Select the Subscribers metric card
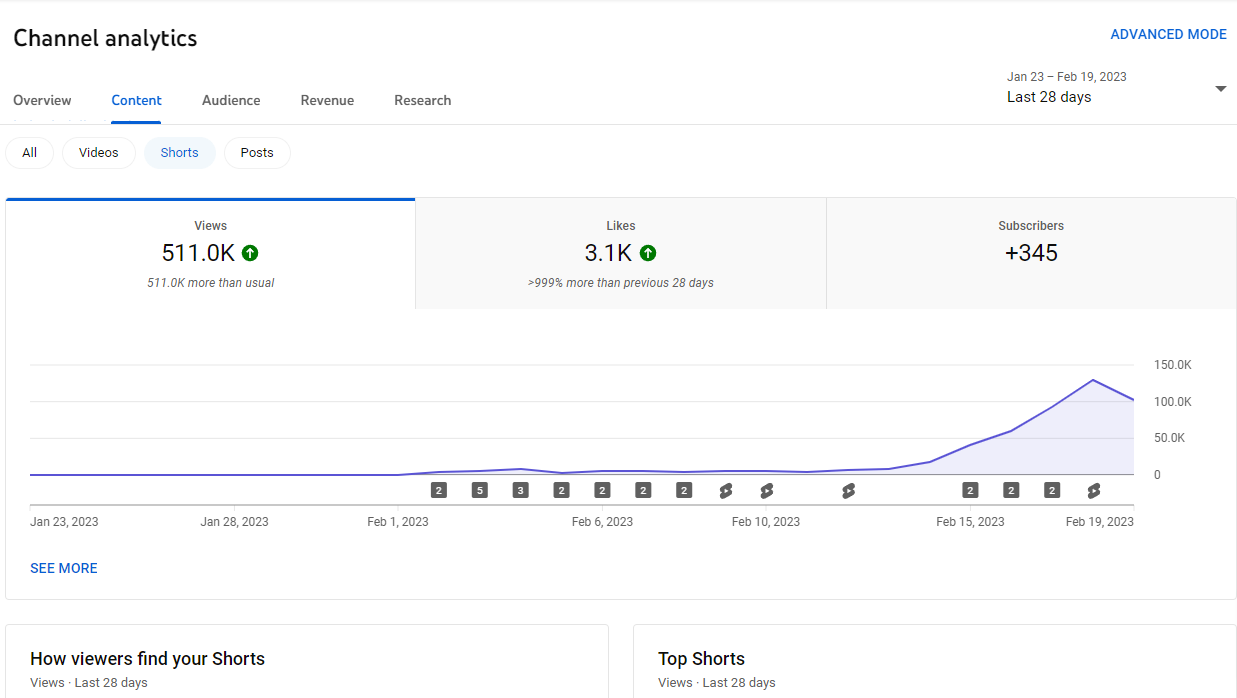 click(x=1031, y=254)
